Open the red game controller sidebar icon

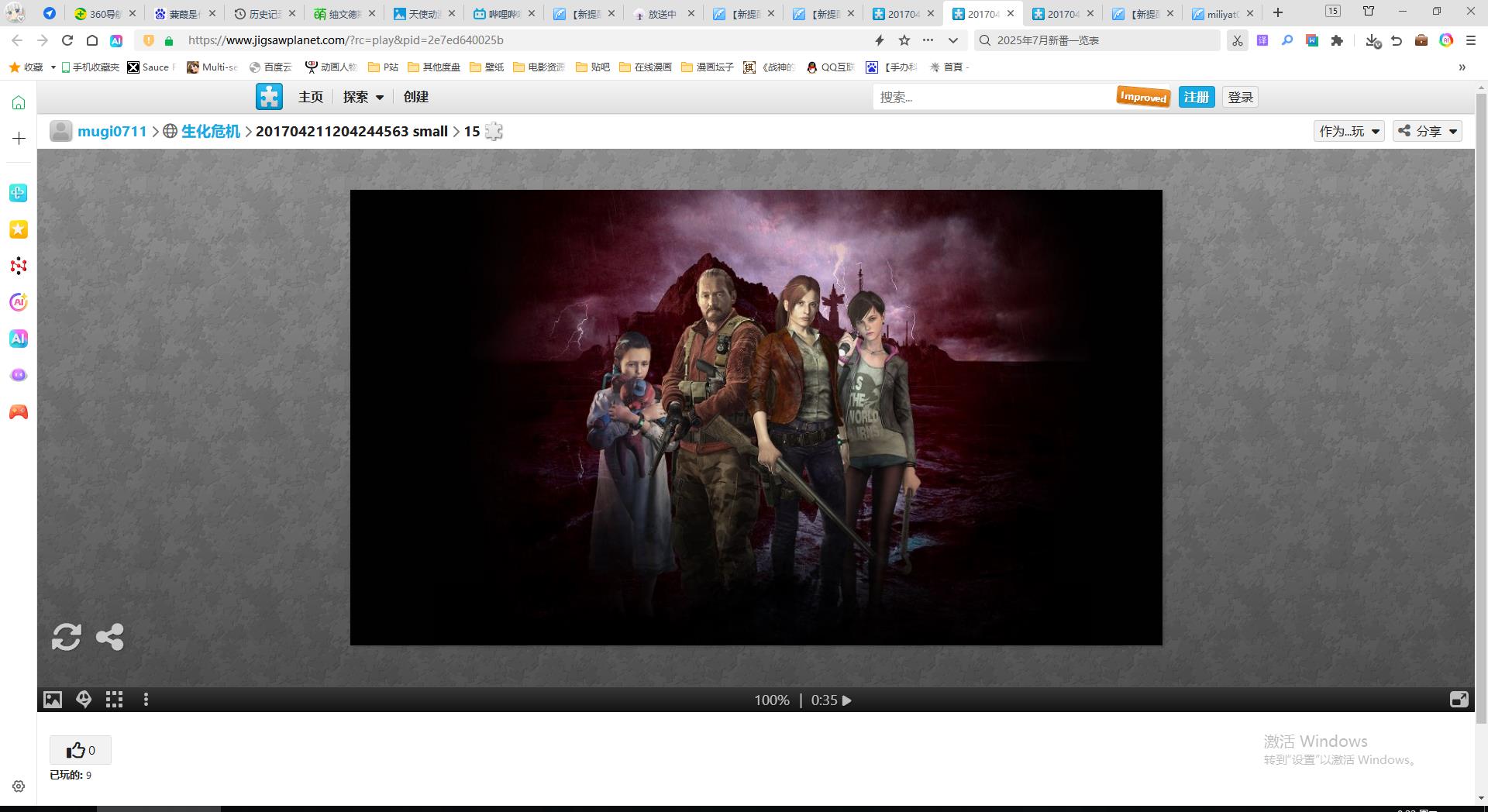pos(19,412)
